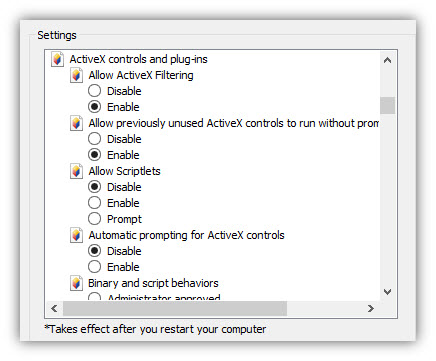Select Disable under Allow ActiveX Filtering
The height and width of the screenshot is (361, 436).
click(x=95, y=91)
